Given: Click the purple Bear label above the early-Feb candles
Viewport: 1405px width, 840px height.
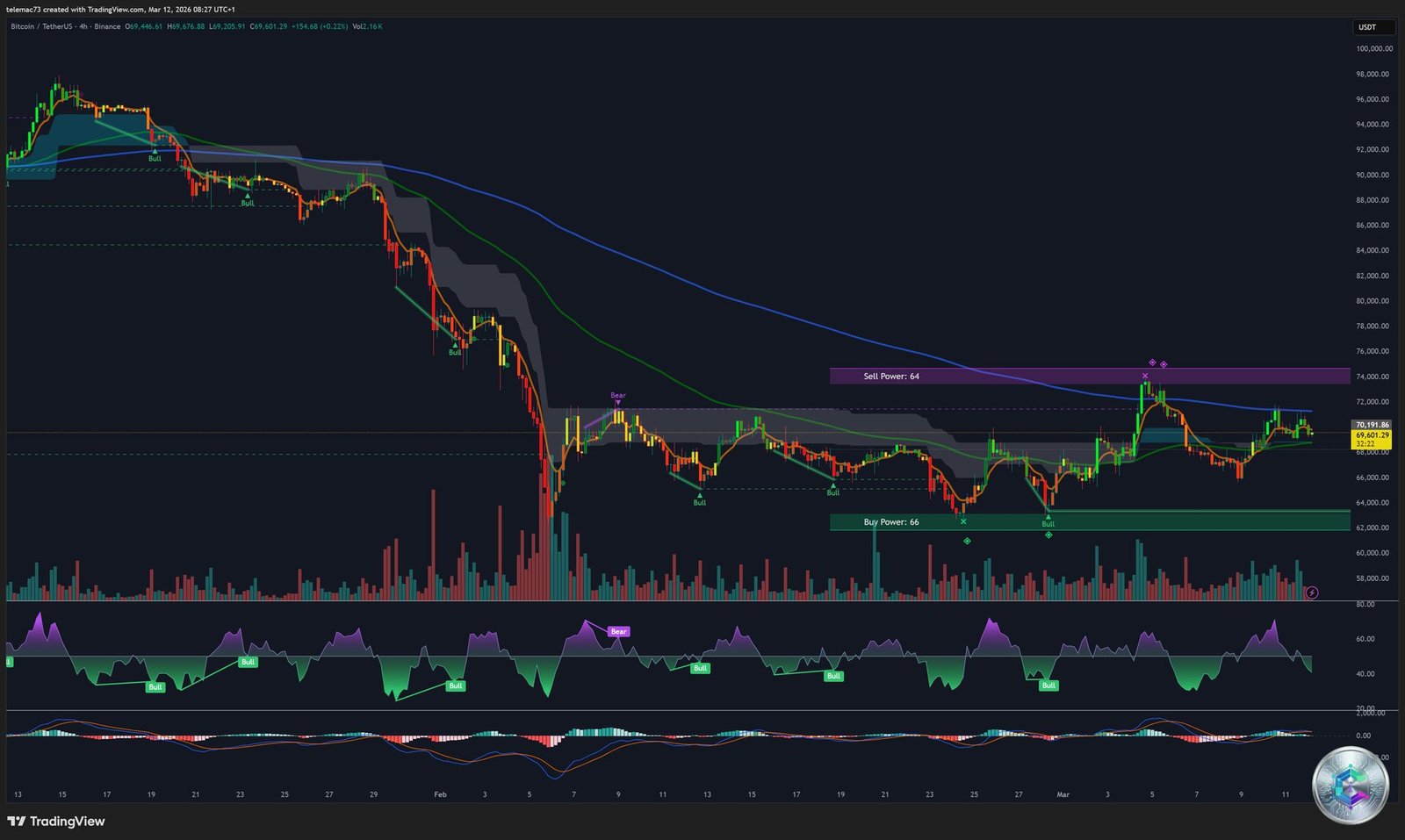Looking at the screenshot, I should pos(617,397).
